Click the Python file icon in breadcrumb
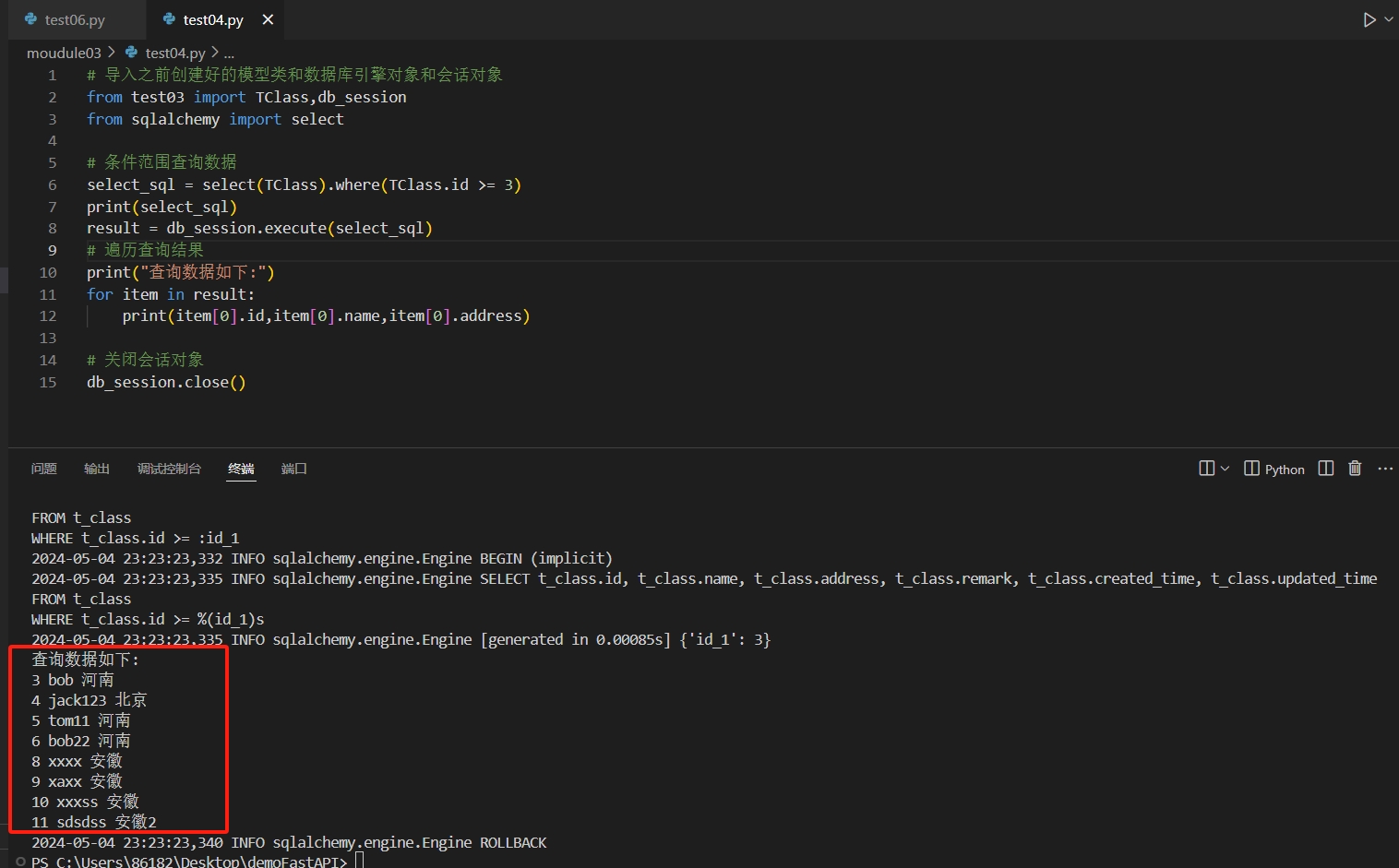1399x868 pixels. point(132,53)
